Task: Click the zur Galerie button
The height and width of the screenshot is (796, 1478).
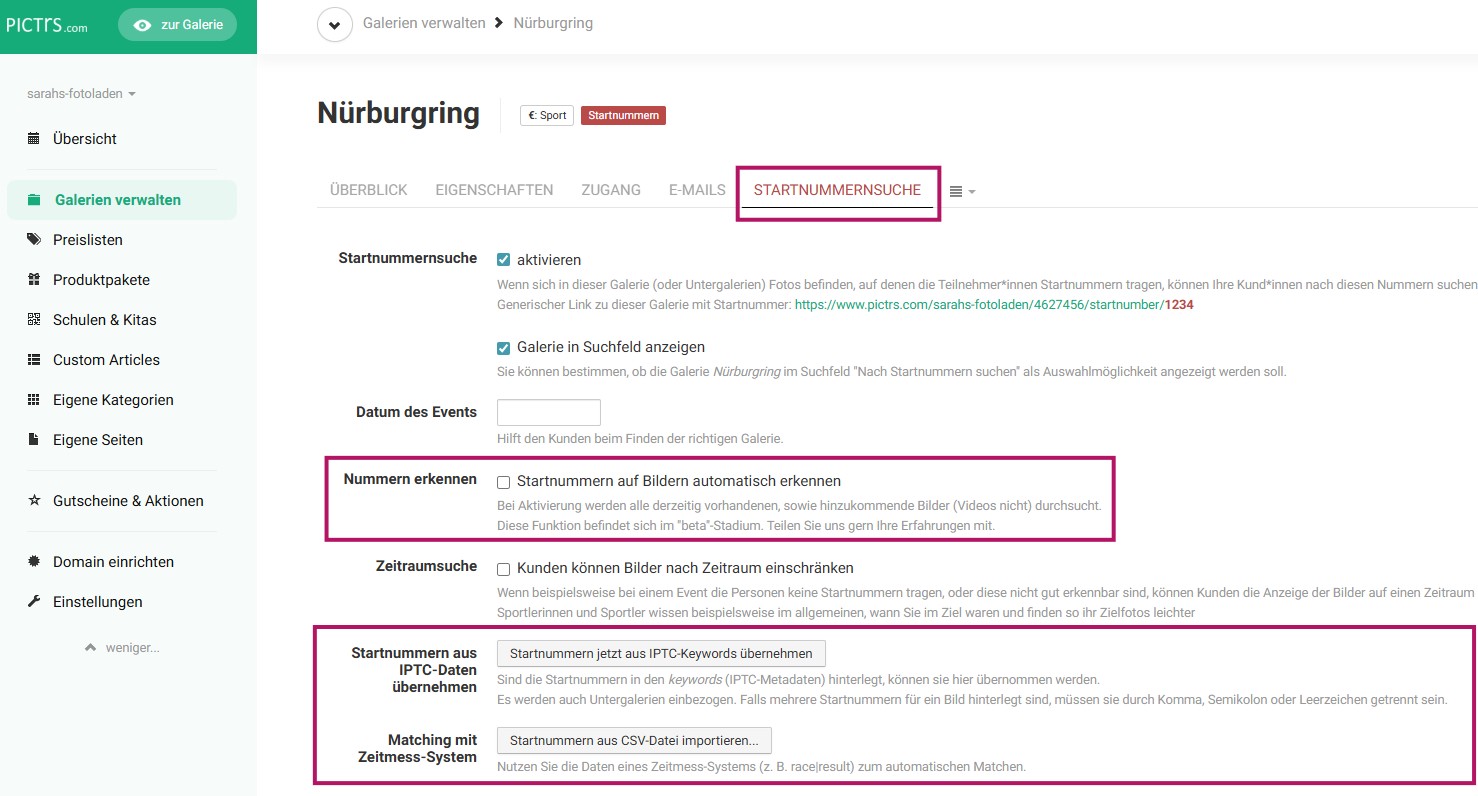Action: point(177,25)
